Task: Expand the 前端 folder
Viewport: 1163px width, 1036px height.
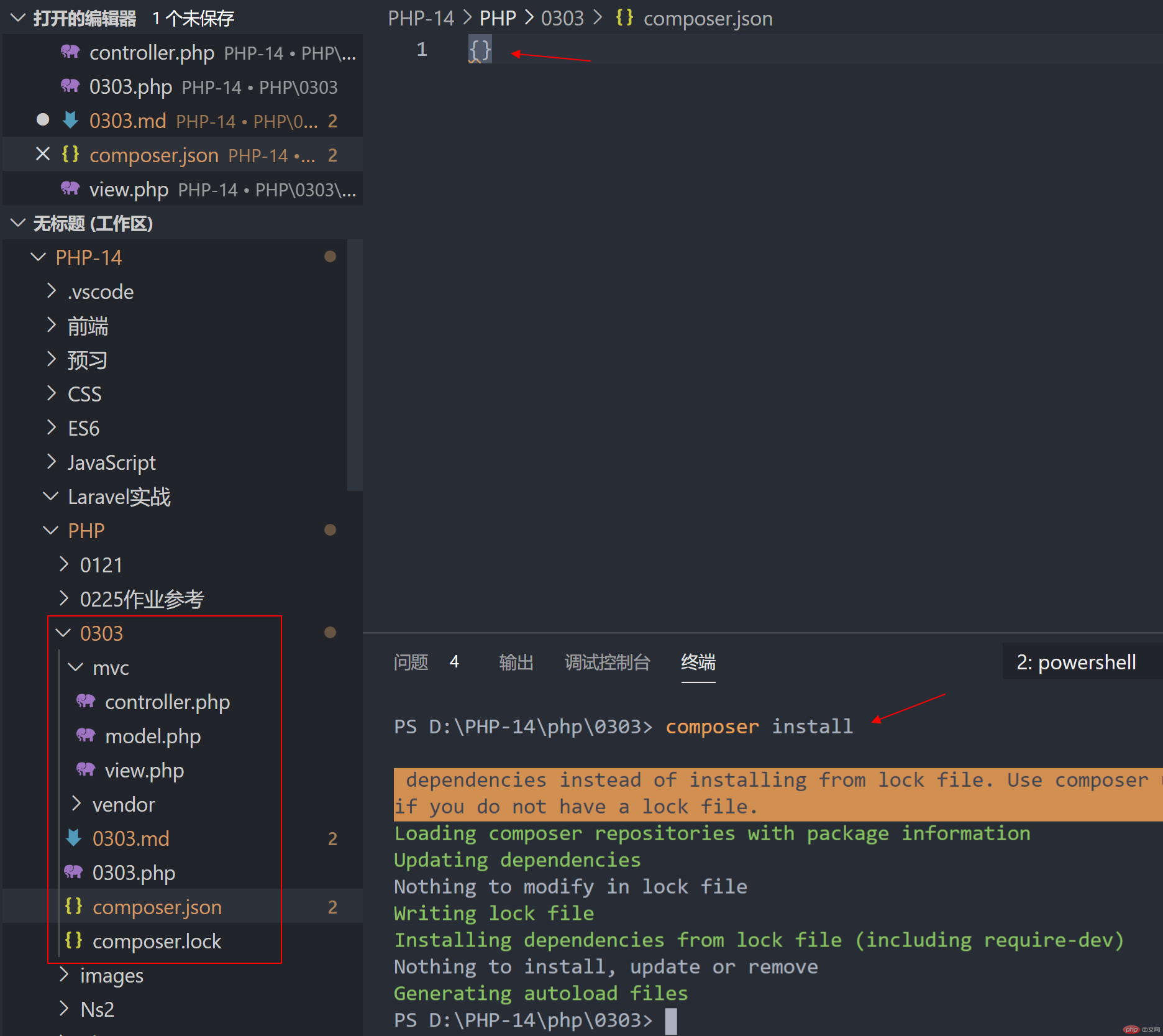Action: 51,326
